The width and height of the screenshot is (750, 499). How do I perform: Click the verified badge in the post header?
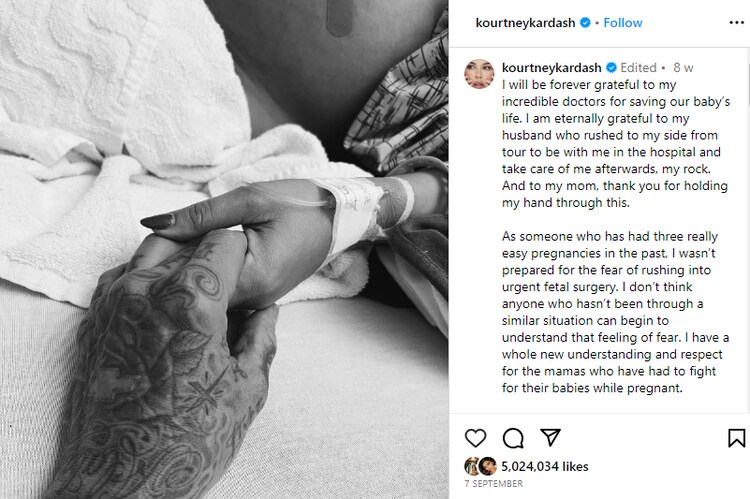(585, 22)
